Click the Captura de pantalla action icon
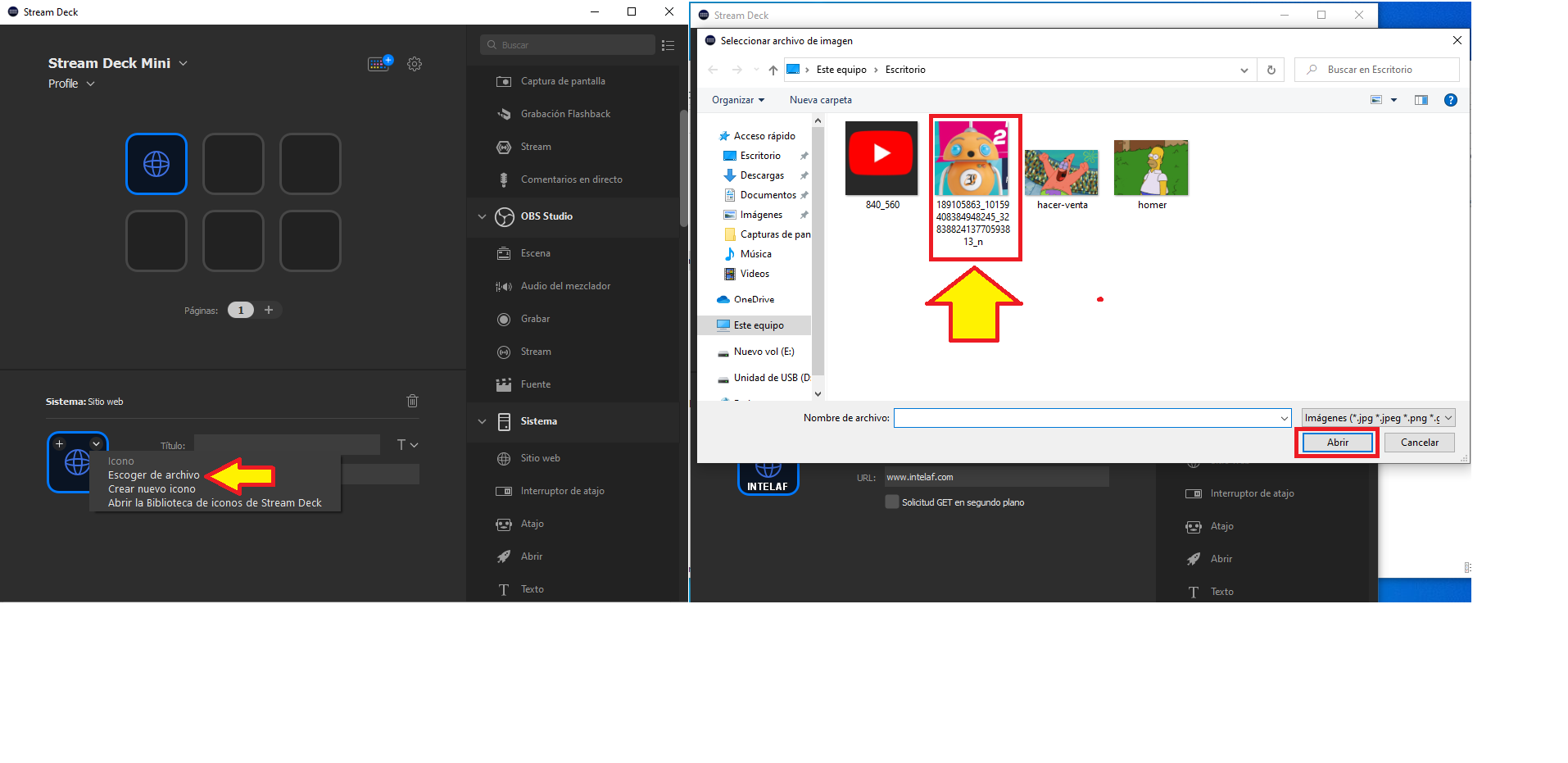Viewport: 1568px width, 763px height. point(504,81)
